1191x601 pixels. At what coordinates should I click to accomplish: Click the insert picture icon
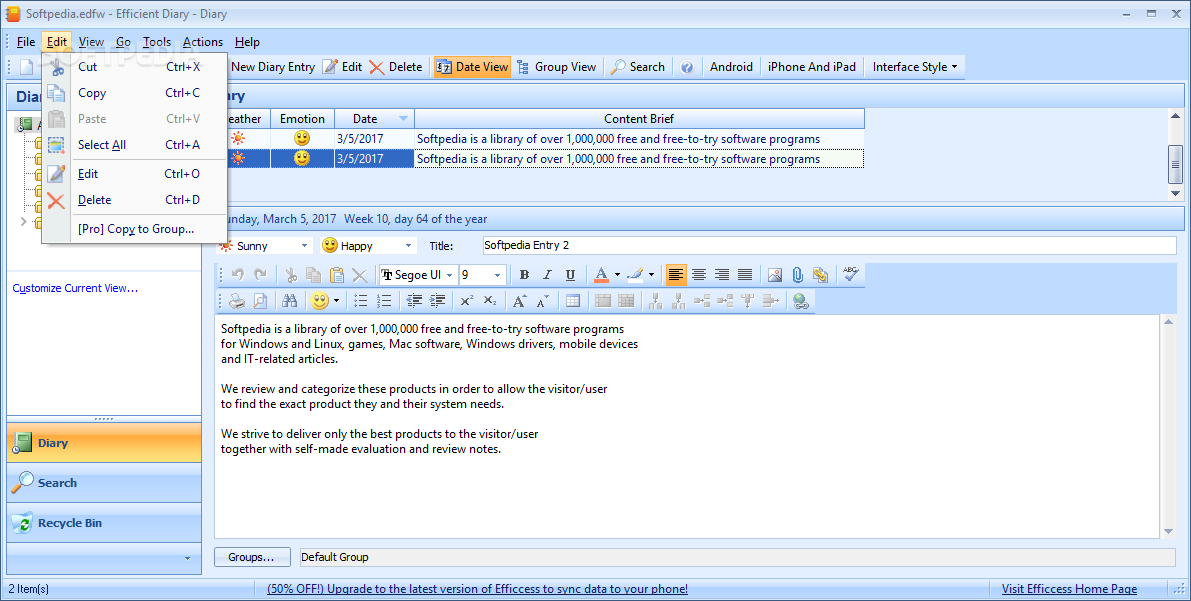(x=774, y=275)
